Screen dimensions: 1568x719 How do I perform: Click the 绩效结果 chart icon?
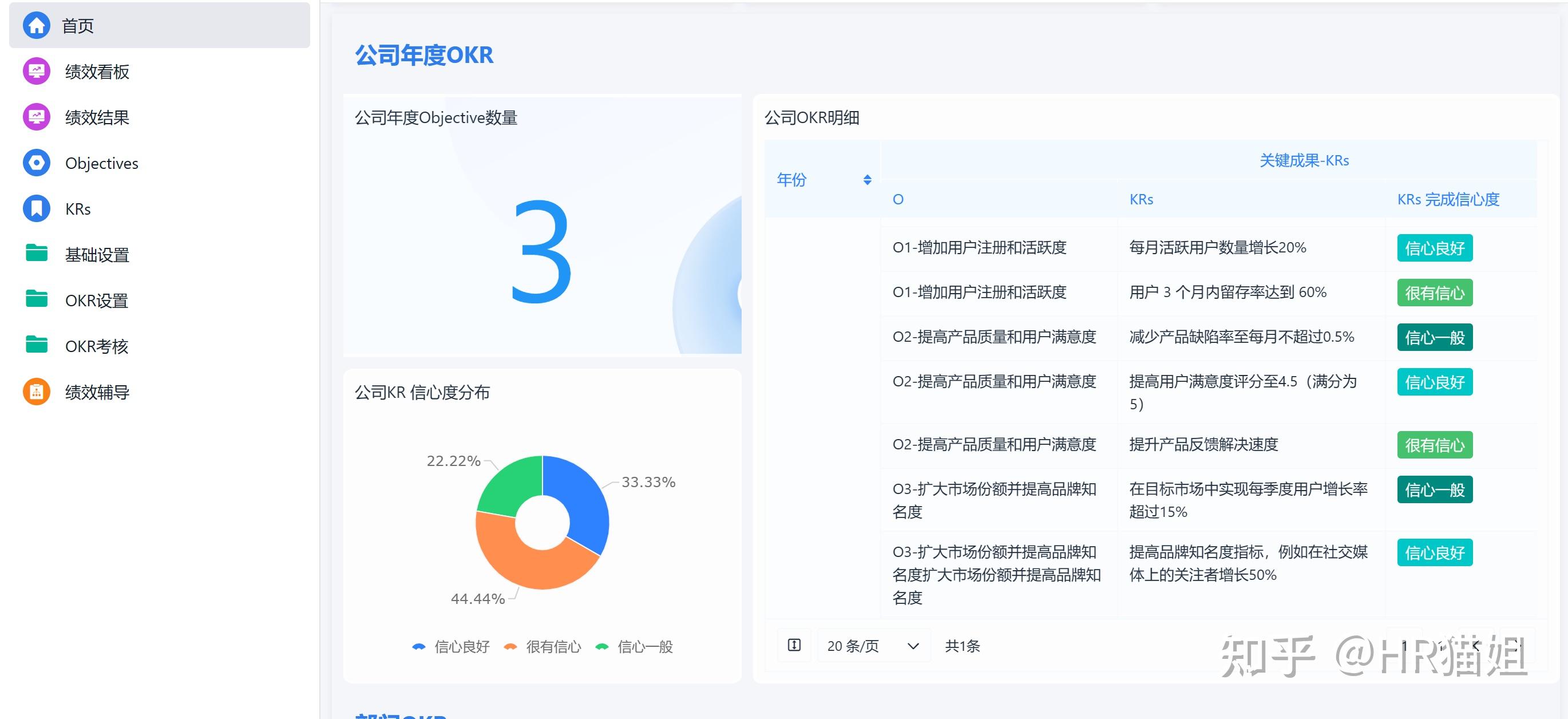36,117
